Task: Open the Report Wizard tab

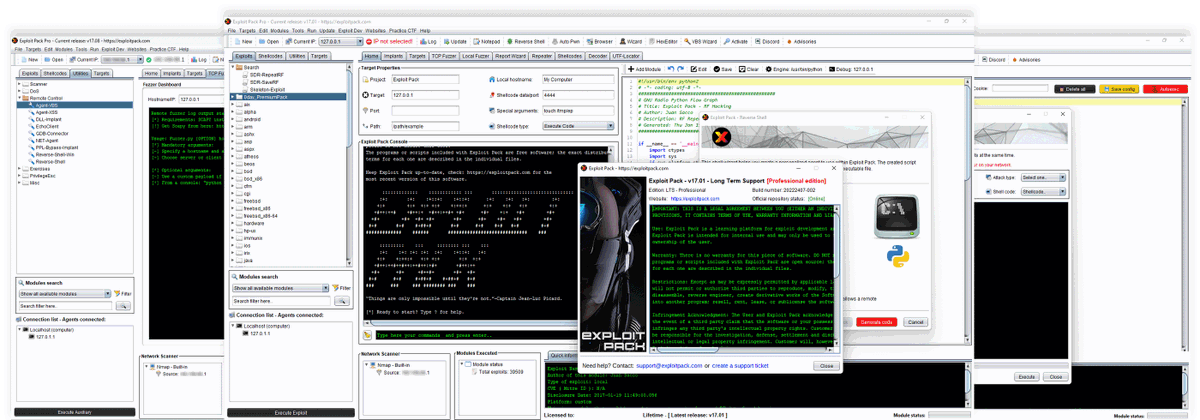Action: 510,56
